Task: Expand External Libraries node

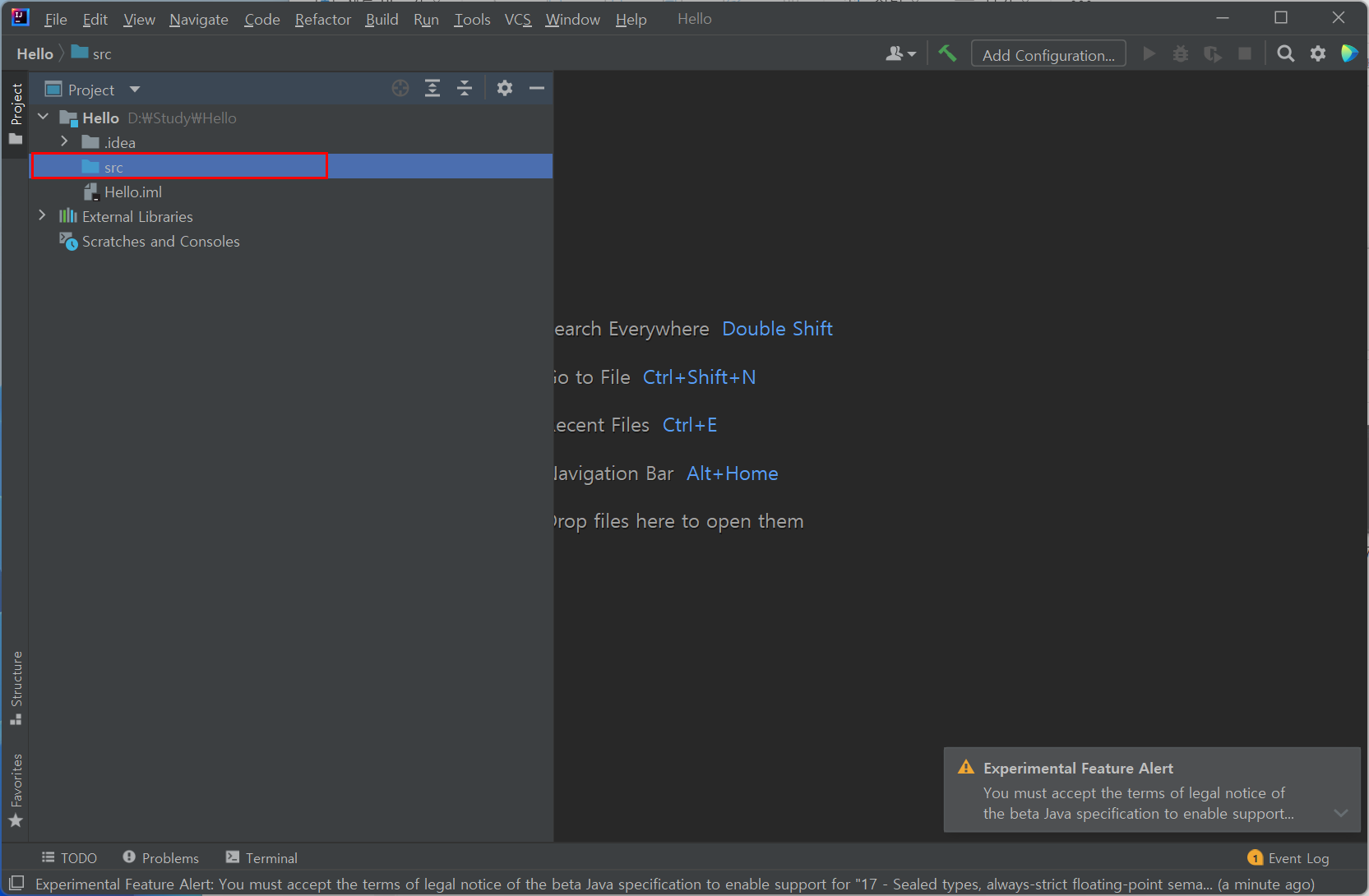Action: click(43, 216)
